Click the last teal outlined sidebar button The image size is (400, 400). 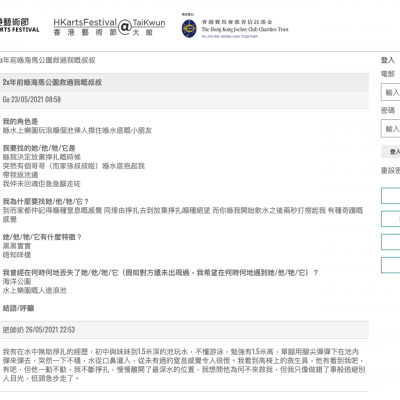pyautogui.click(x=391, y=265)
